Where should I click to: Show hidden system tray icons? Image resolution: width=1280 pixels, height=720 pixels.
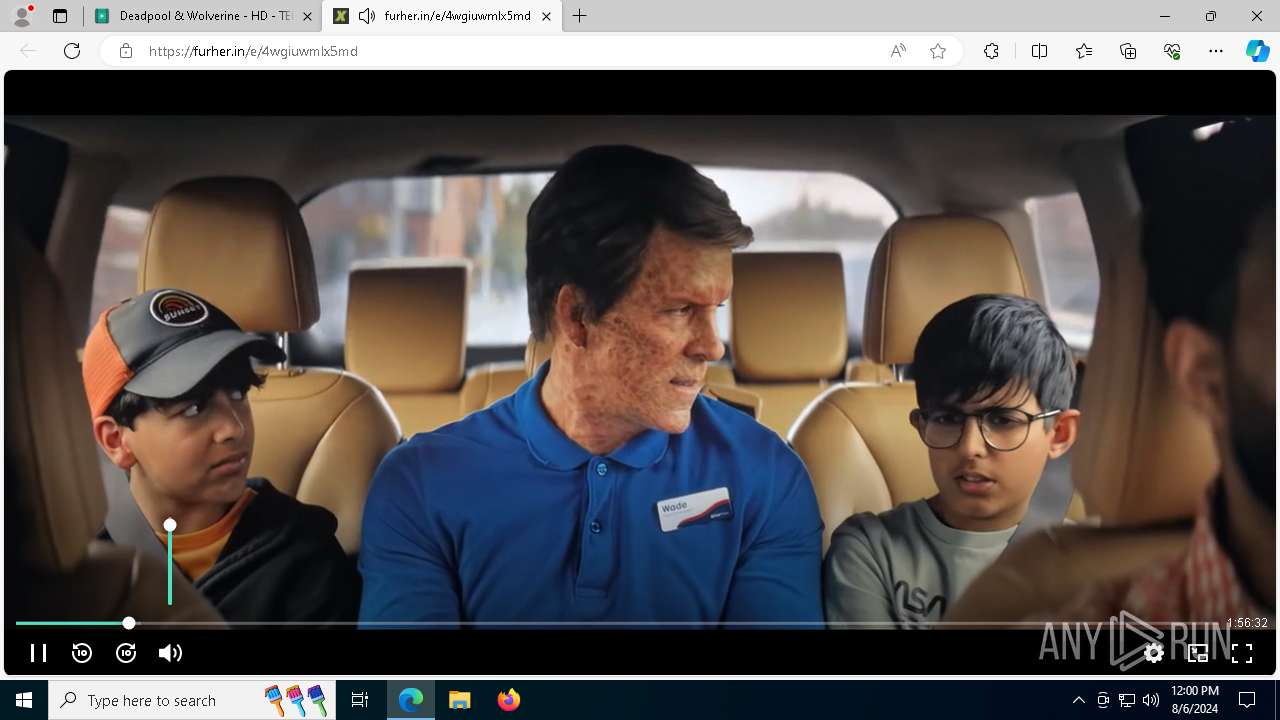1078,700
